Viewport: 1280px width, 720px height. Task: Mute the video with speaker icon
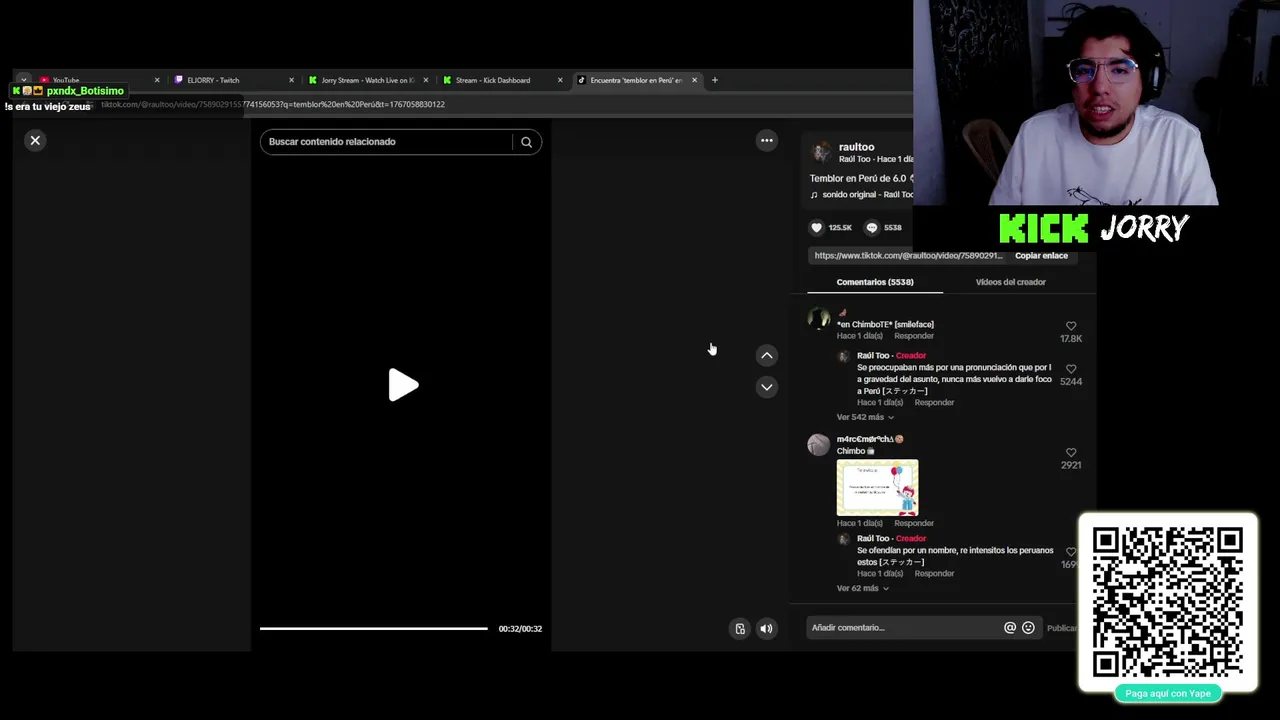point(766,629)
